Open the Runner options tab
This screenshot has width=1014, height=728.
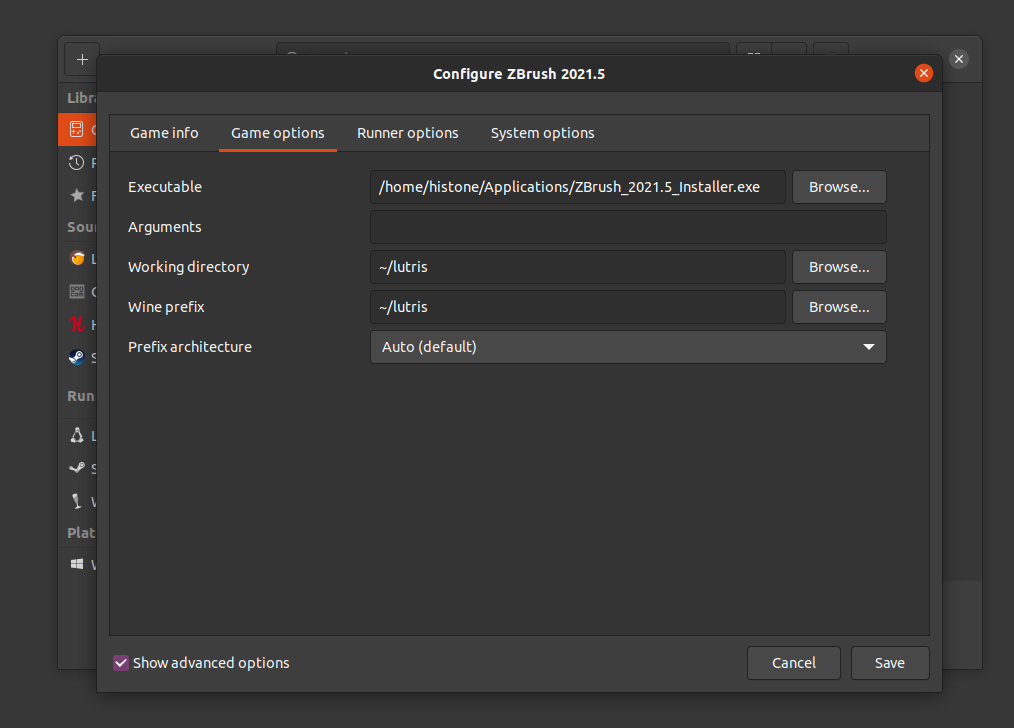[407, 133]
